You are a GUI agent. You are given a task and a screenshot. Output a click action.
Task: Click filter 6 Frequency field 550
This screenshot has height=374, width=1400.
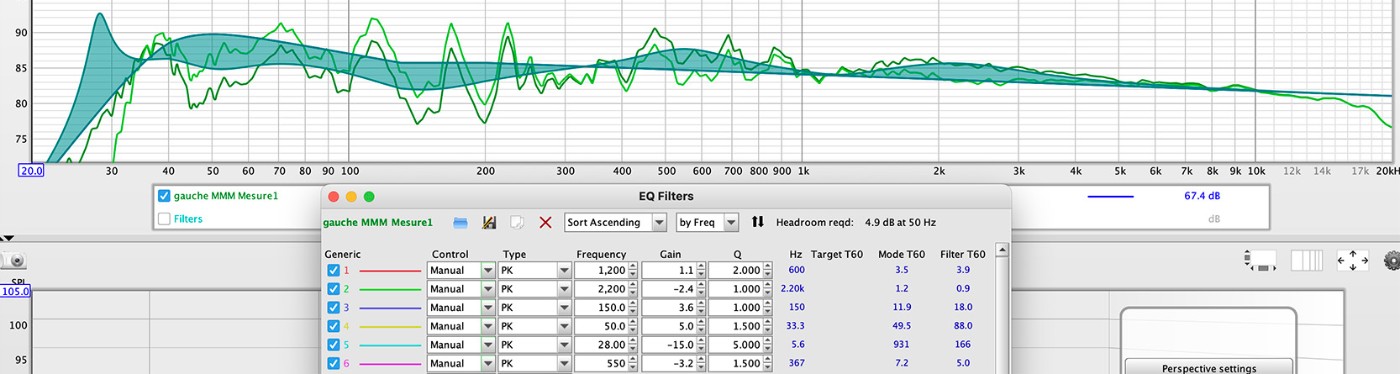602,364
